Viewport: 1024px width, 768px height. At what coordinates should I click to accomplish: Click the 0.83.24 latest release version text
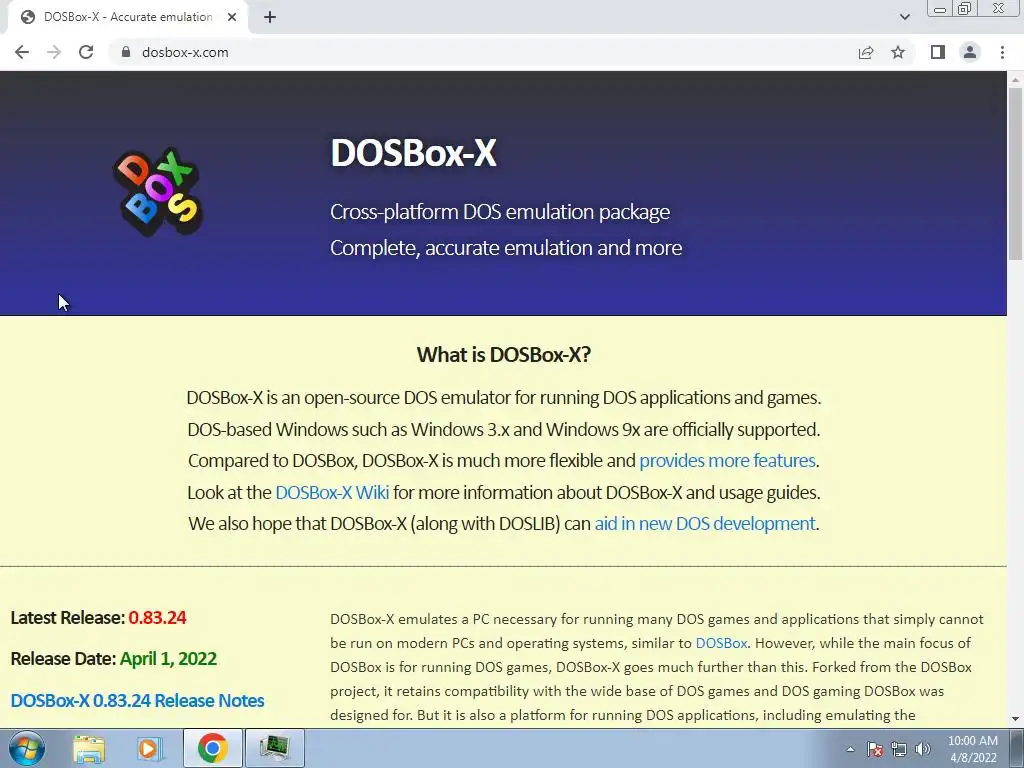point(157,617)
